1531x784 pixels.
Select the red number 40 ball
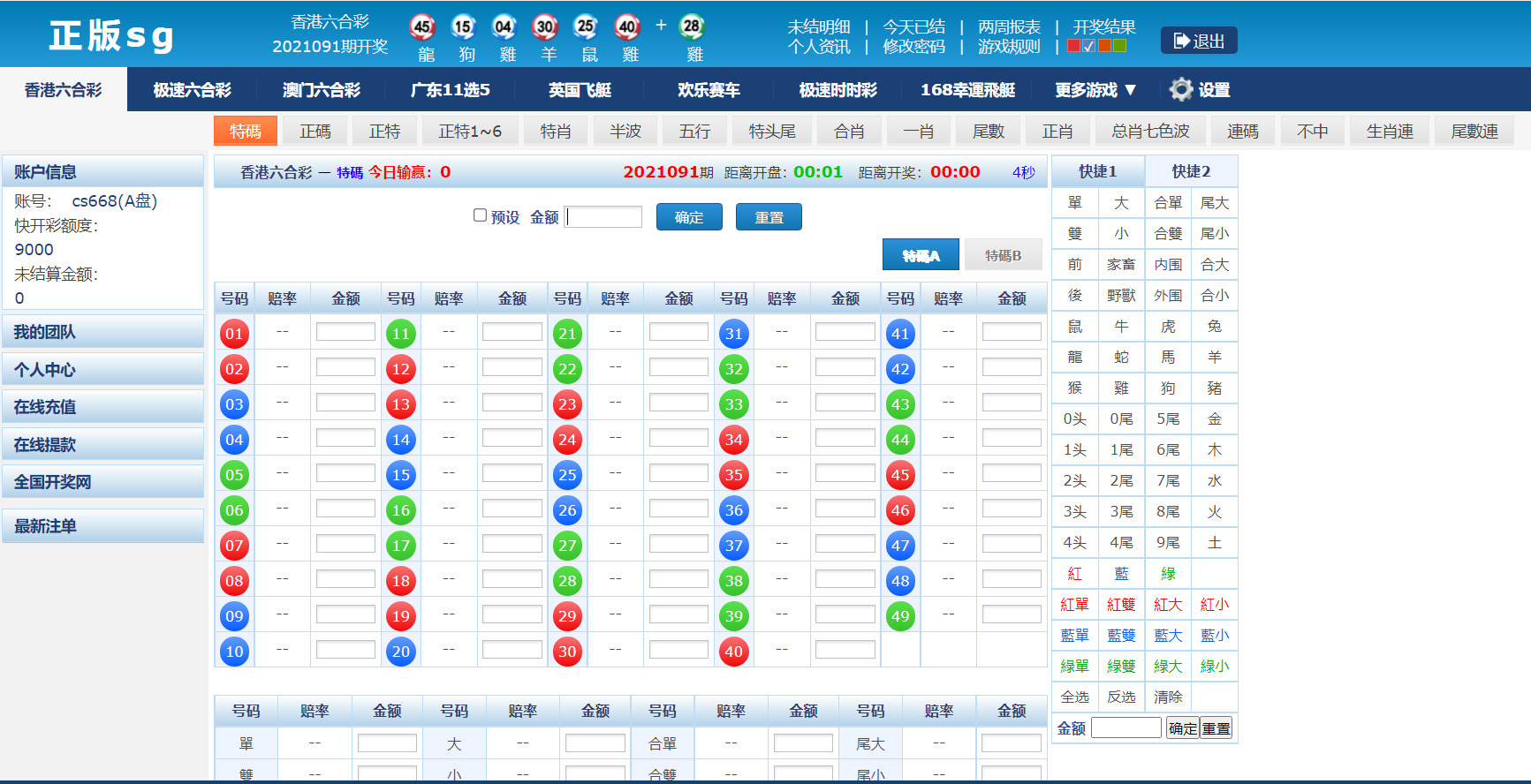[733, 652]
